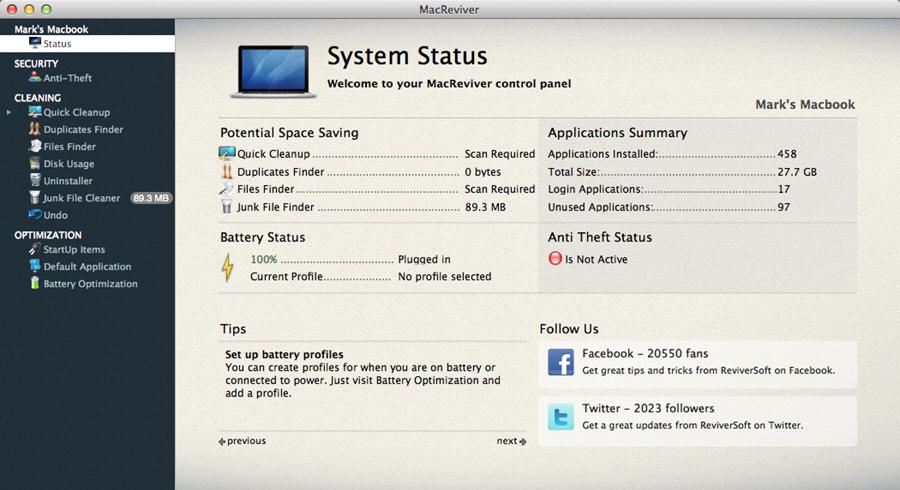The image size is (900, 490).
Task: Click the "Mark's Macbook" header in sidebar
Action: (51, 29)
